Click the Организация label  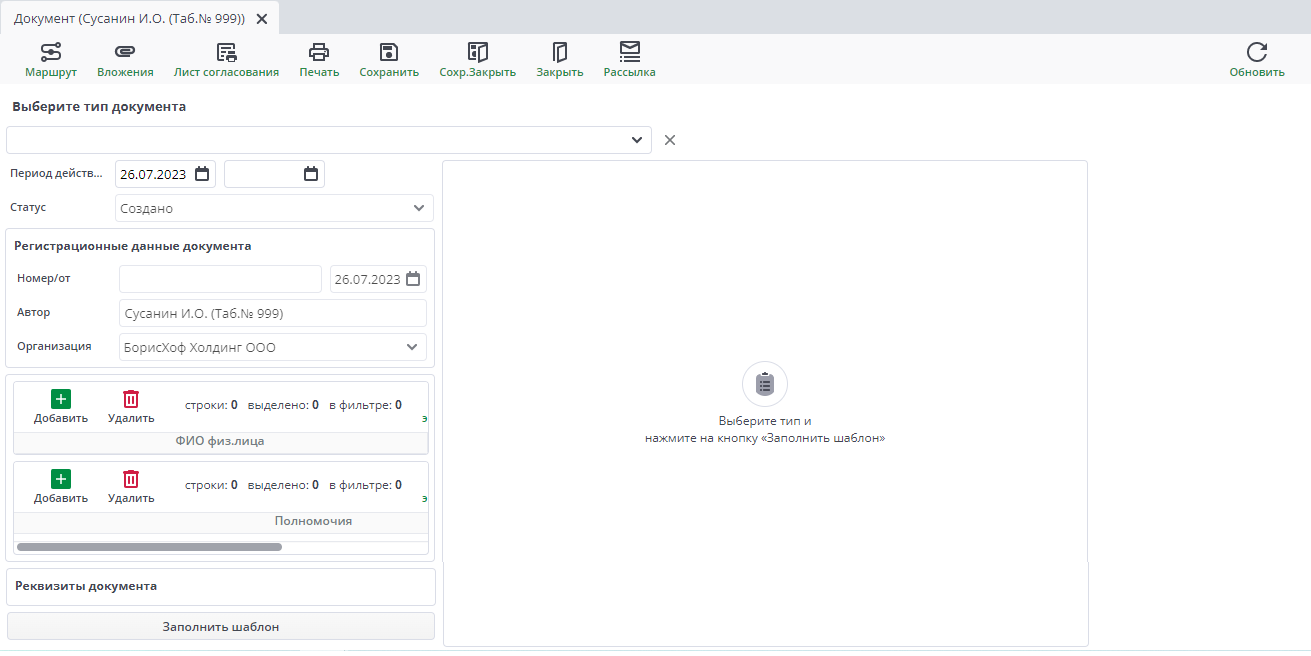coord(54,346)
